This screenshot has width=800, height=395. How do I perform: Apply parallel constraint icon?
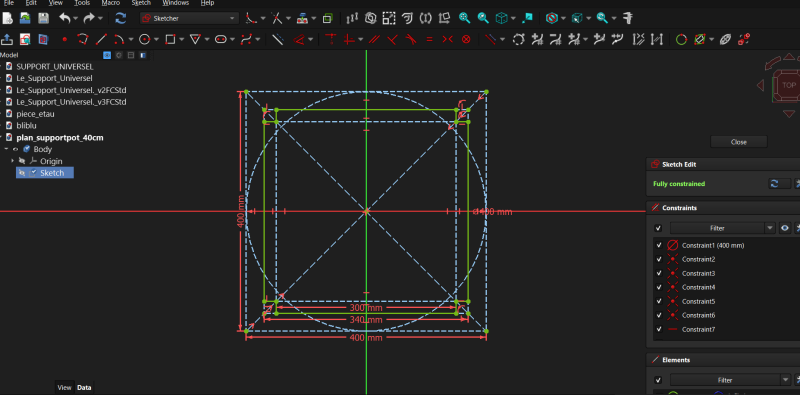(374, 39)
